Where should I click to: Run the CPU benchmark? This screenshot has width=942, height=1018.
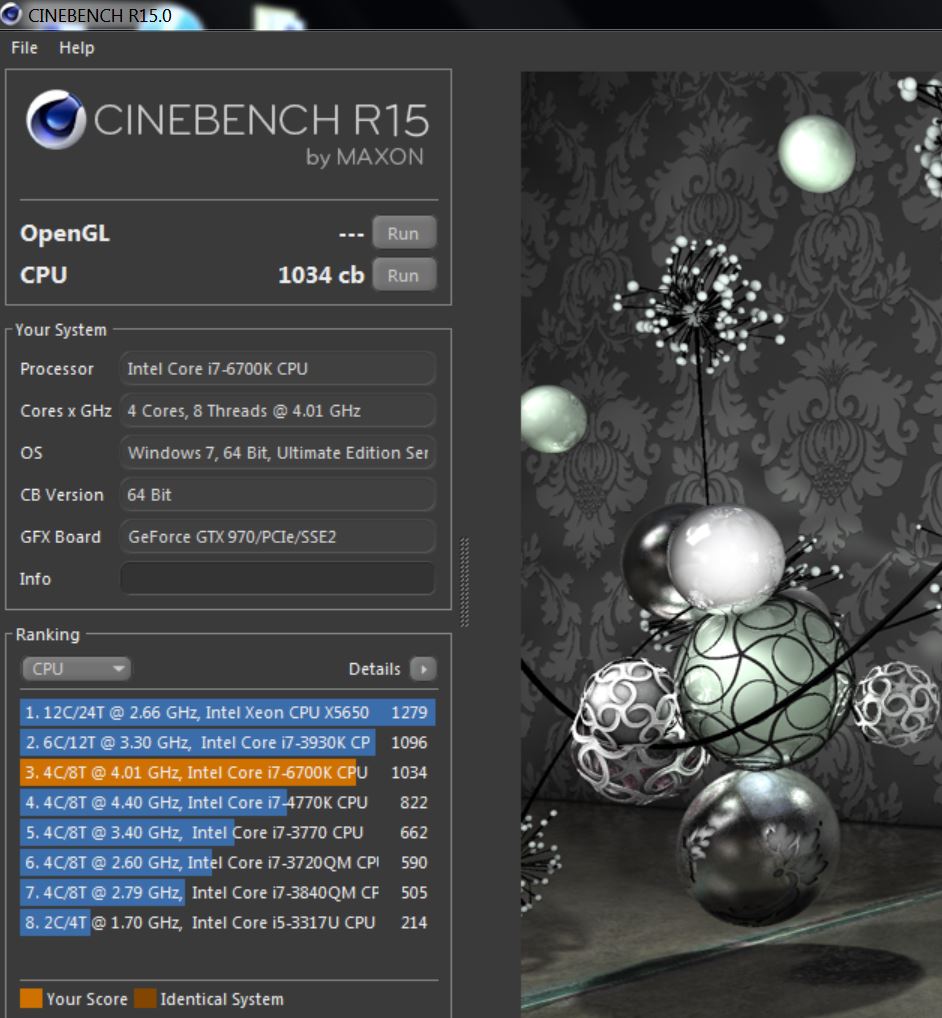(x=404, y=275)
